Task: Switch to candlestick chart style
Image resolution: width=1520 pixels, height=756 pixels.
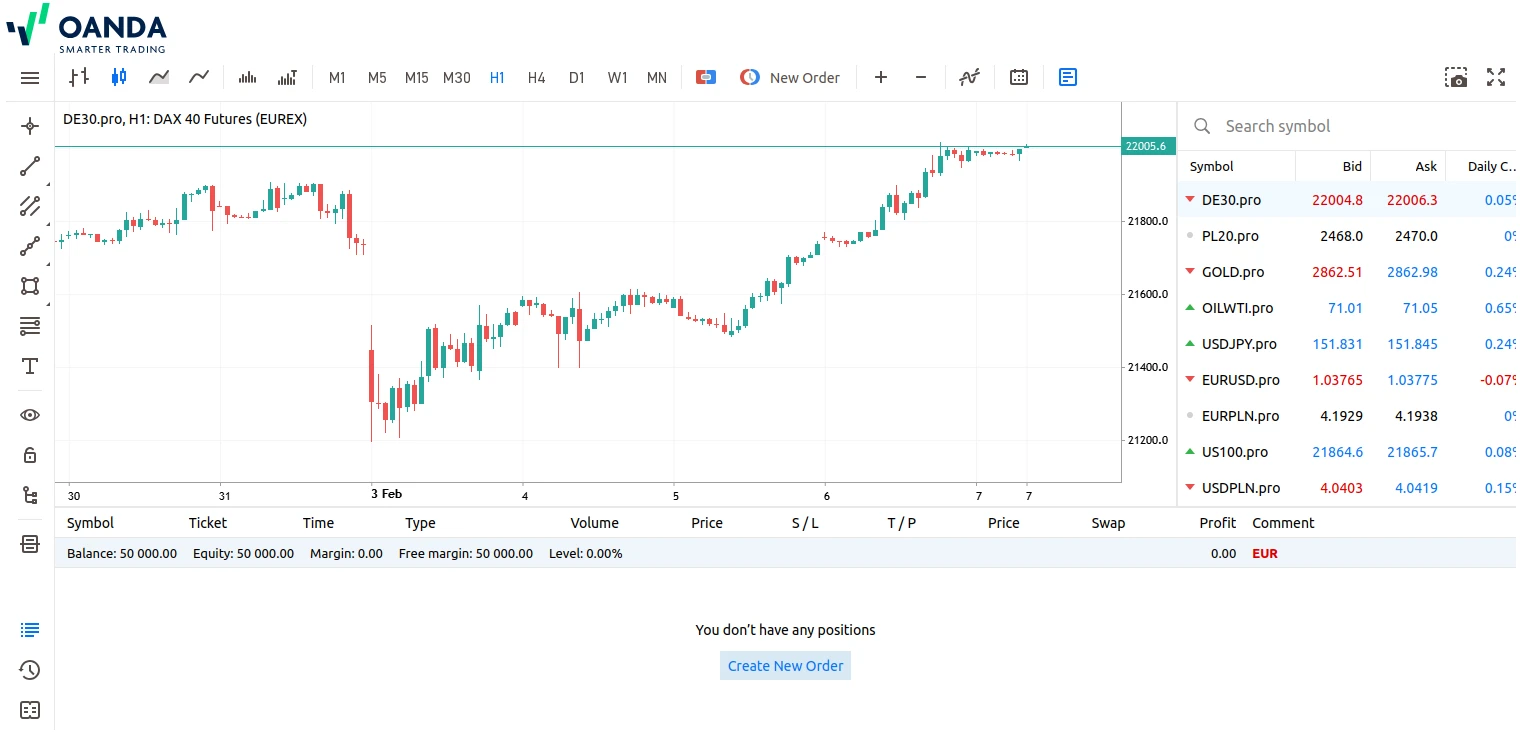Action: 119,77
